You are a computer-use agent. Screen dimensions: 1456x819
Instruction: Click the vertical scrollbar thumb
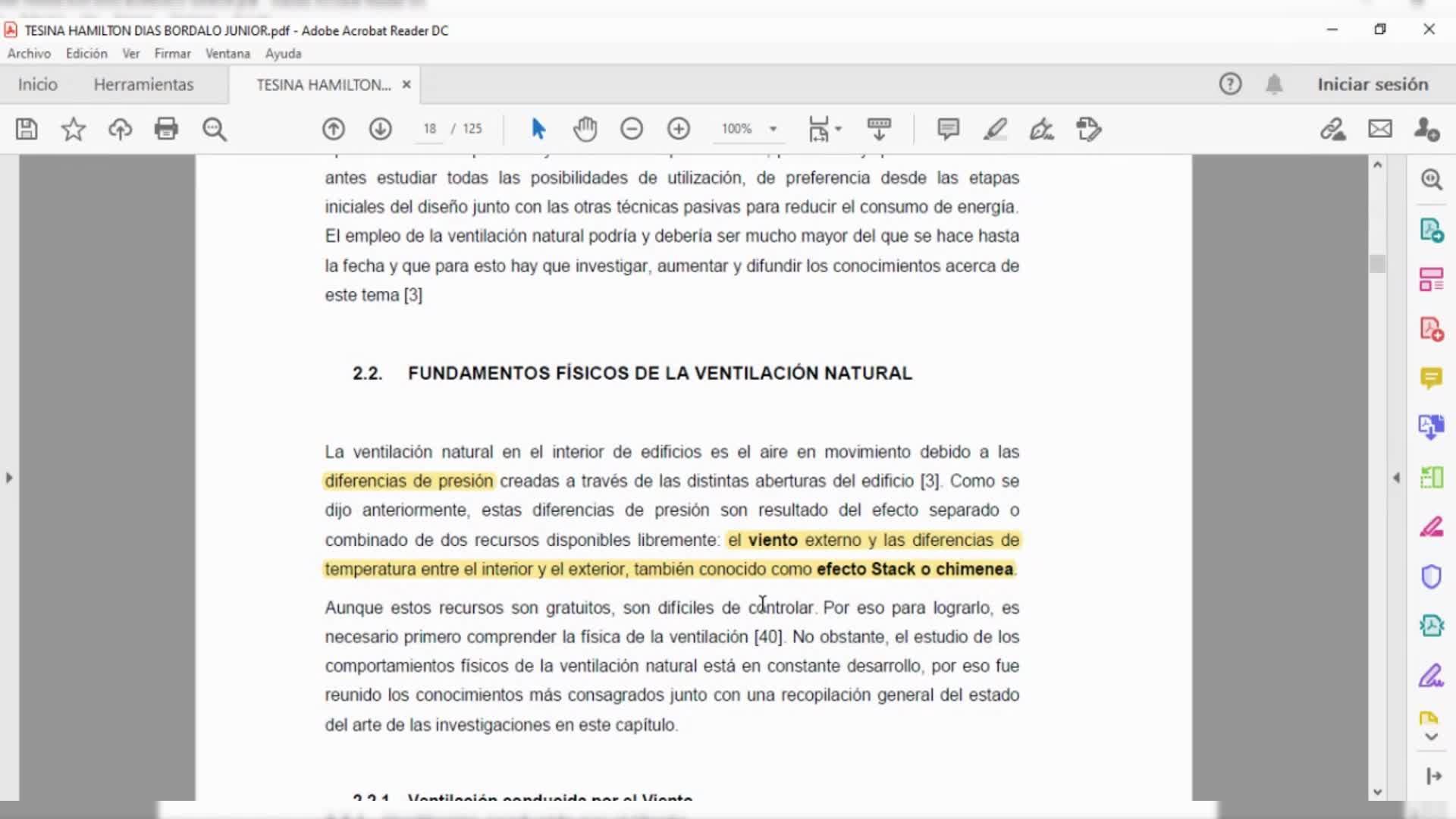(x=1378, y=264)
